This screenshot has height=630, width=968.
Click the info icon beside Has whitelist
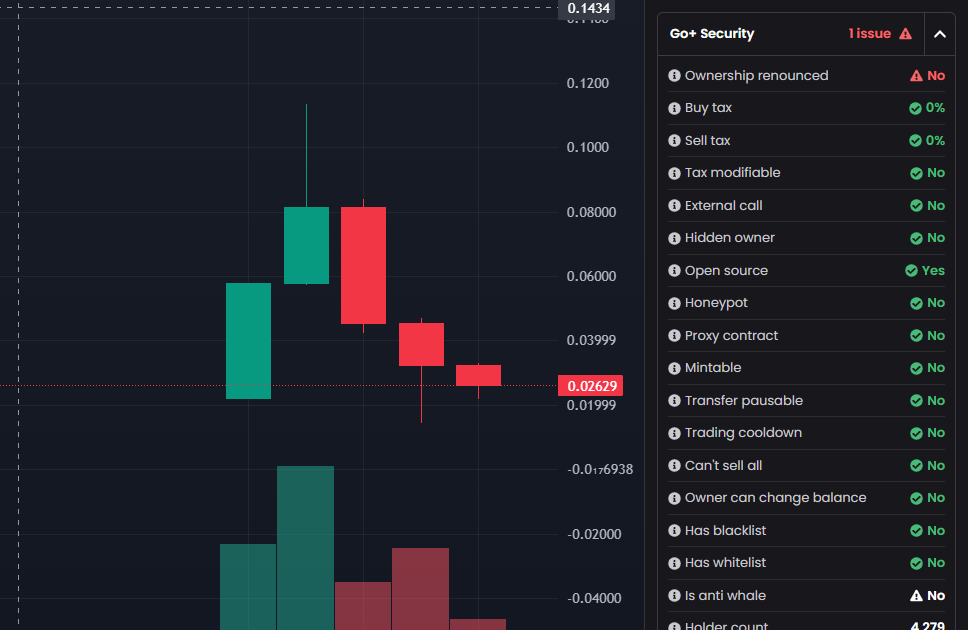[x=674, y=563]
